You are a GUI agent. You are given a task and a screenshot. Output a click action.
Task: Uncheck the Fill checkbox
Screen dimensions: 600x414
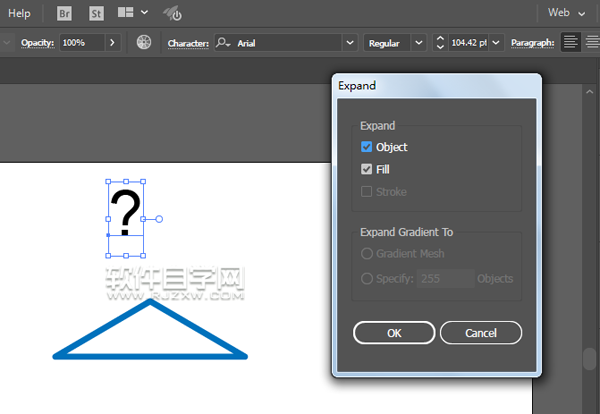(x=367, y=169)
